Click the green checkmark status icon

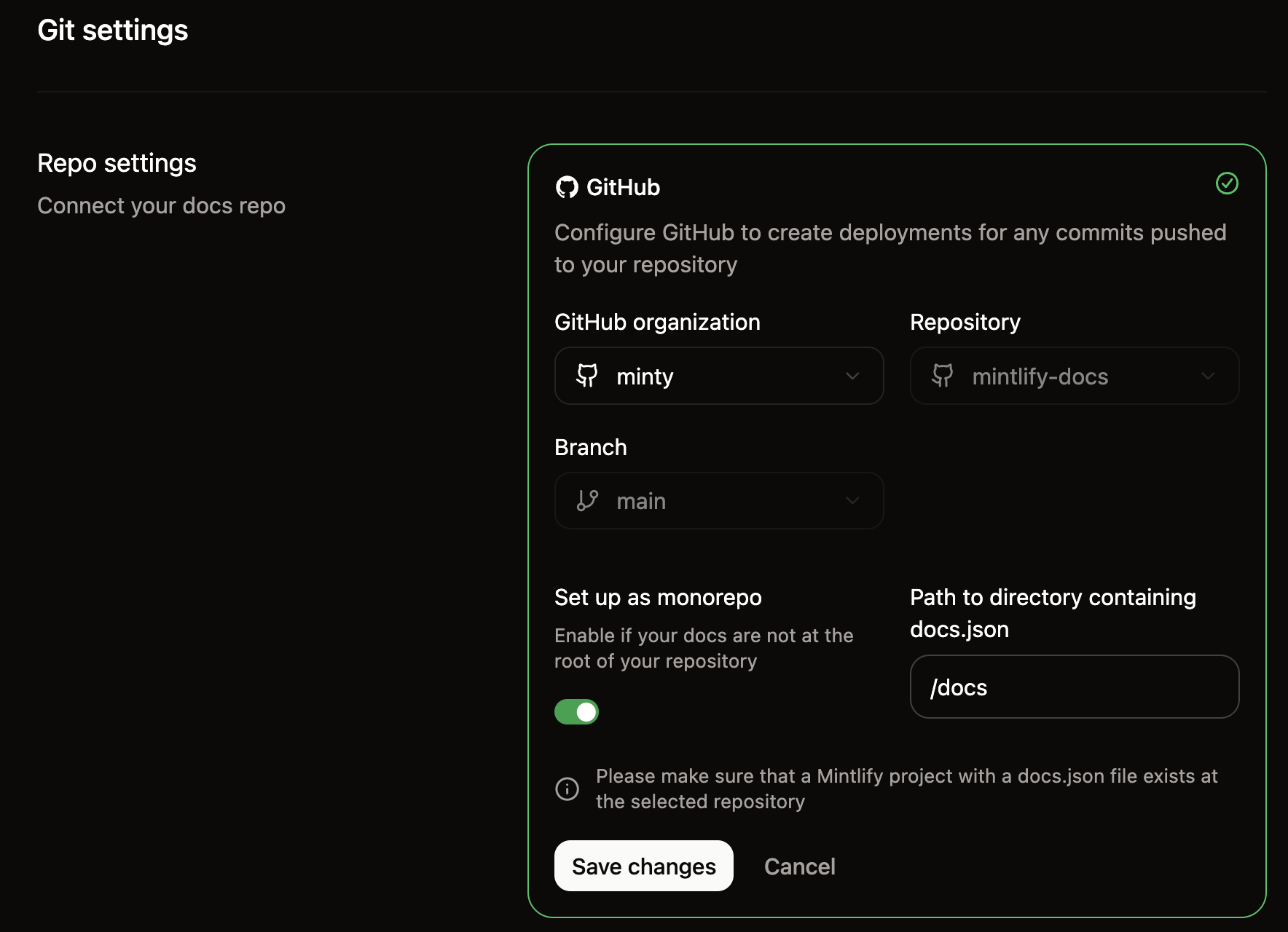tap(1227, 184)
